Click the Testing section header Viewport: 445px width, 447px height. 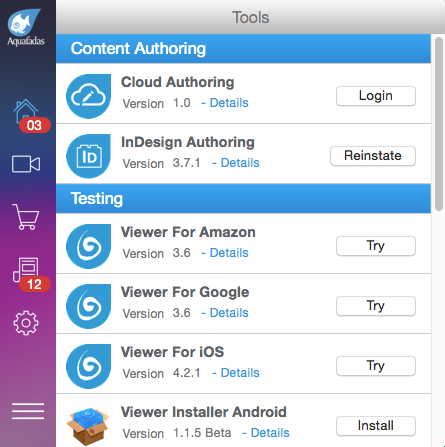[x=243, y=198]
